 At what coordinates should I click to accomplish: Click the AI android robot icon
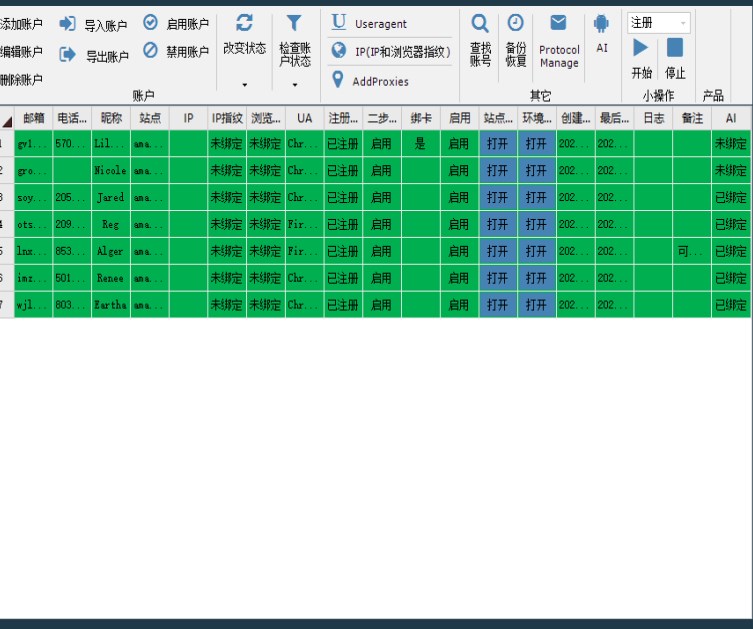601,23
